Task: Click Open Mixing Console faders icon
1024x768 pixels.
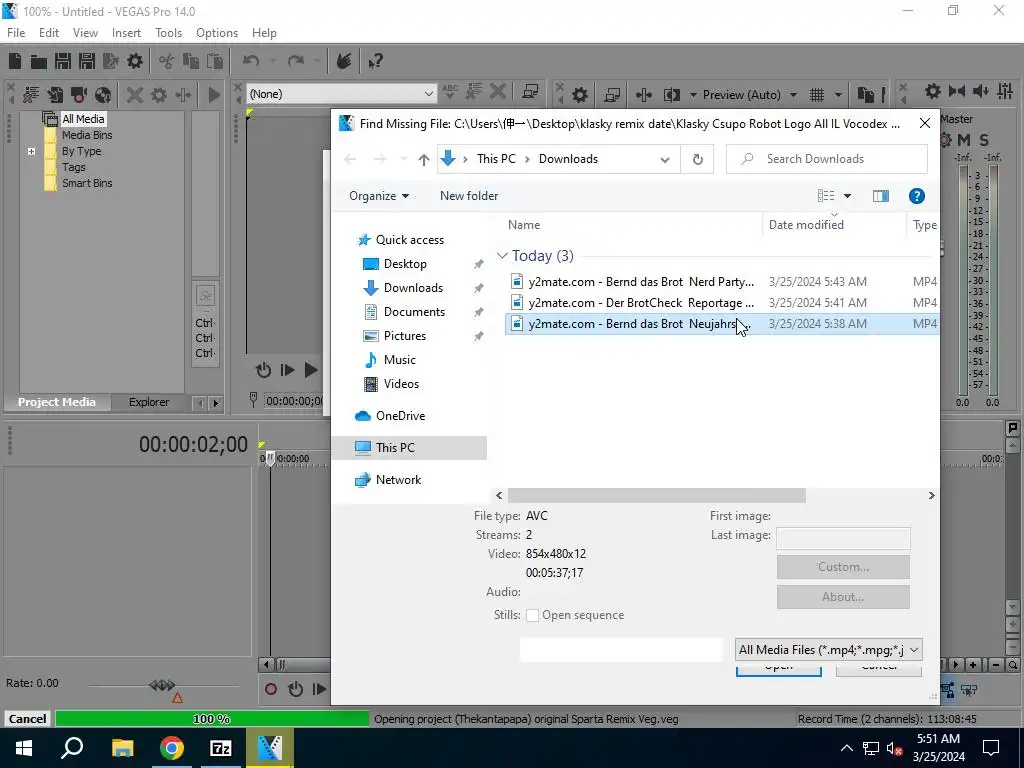Action: coord(1005,91)
